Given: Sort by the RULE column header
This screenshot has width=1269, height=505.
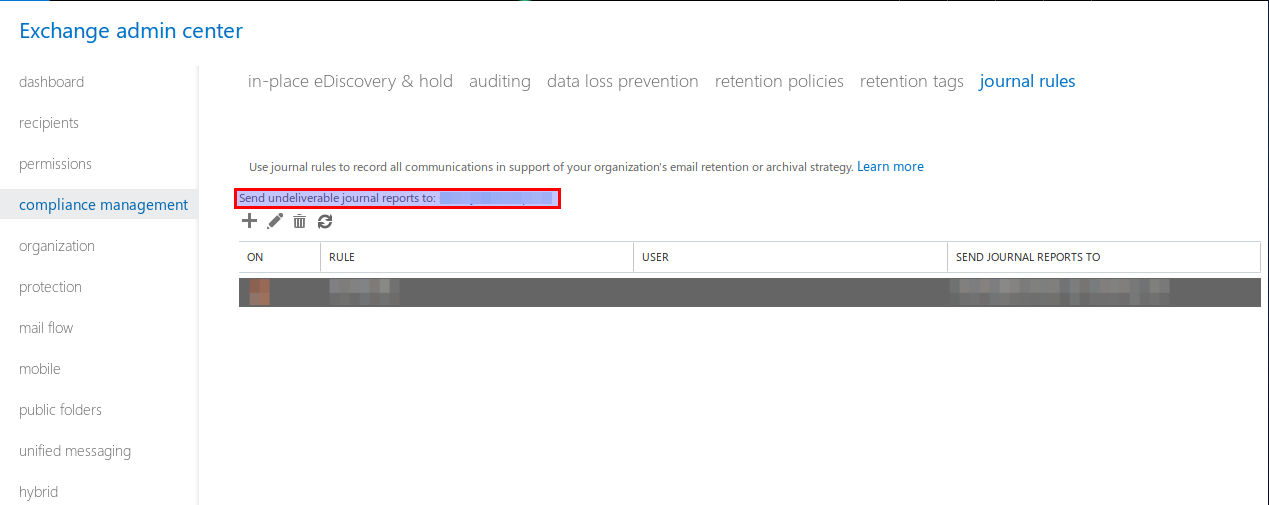Looking at the screenshot, I should (x=478, y=257).
